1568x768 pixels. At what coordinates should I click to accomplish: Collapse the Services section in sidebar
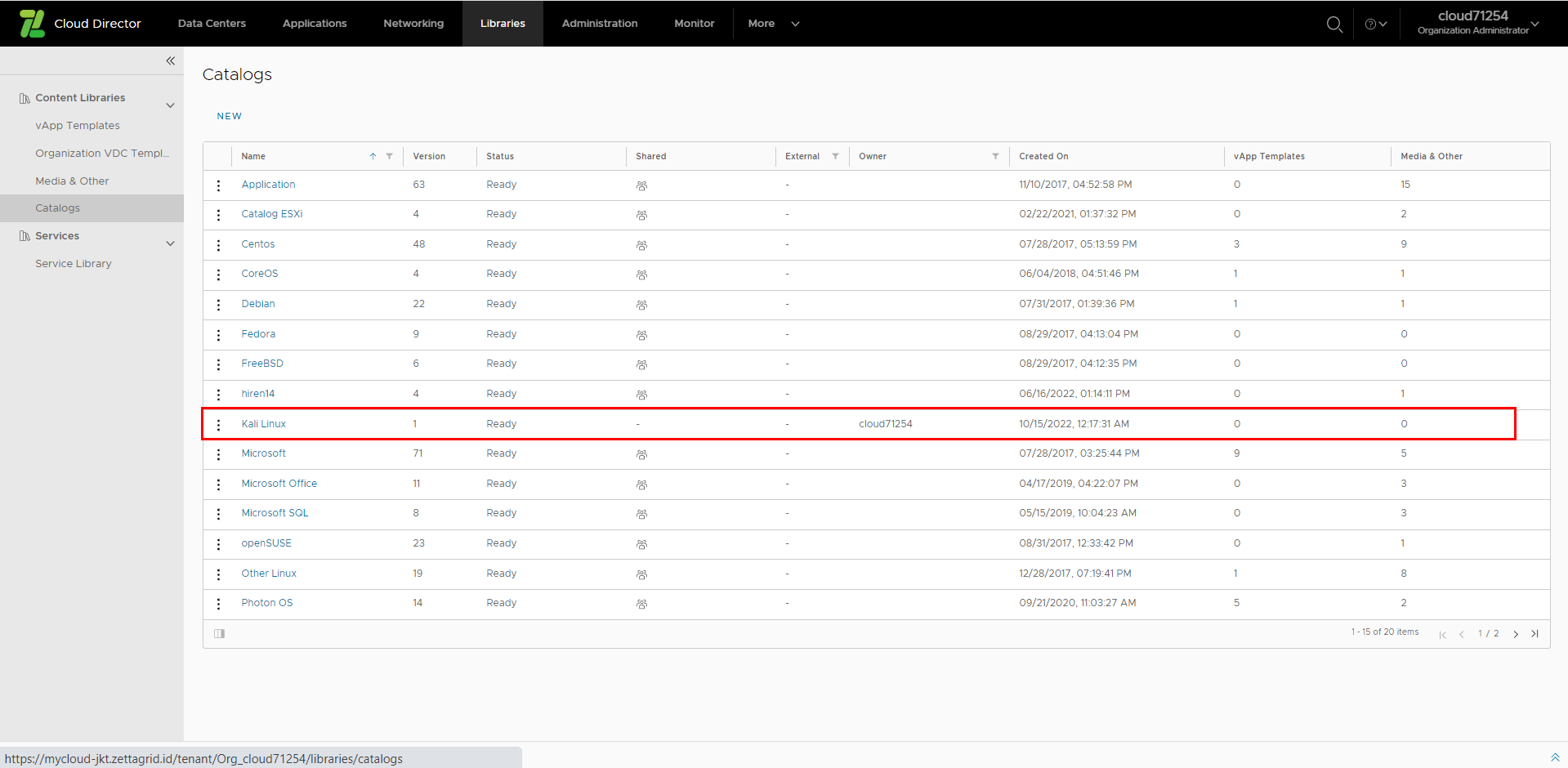(170, 243)
